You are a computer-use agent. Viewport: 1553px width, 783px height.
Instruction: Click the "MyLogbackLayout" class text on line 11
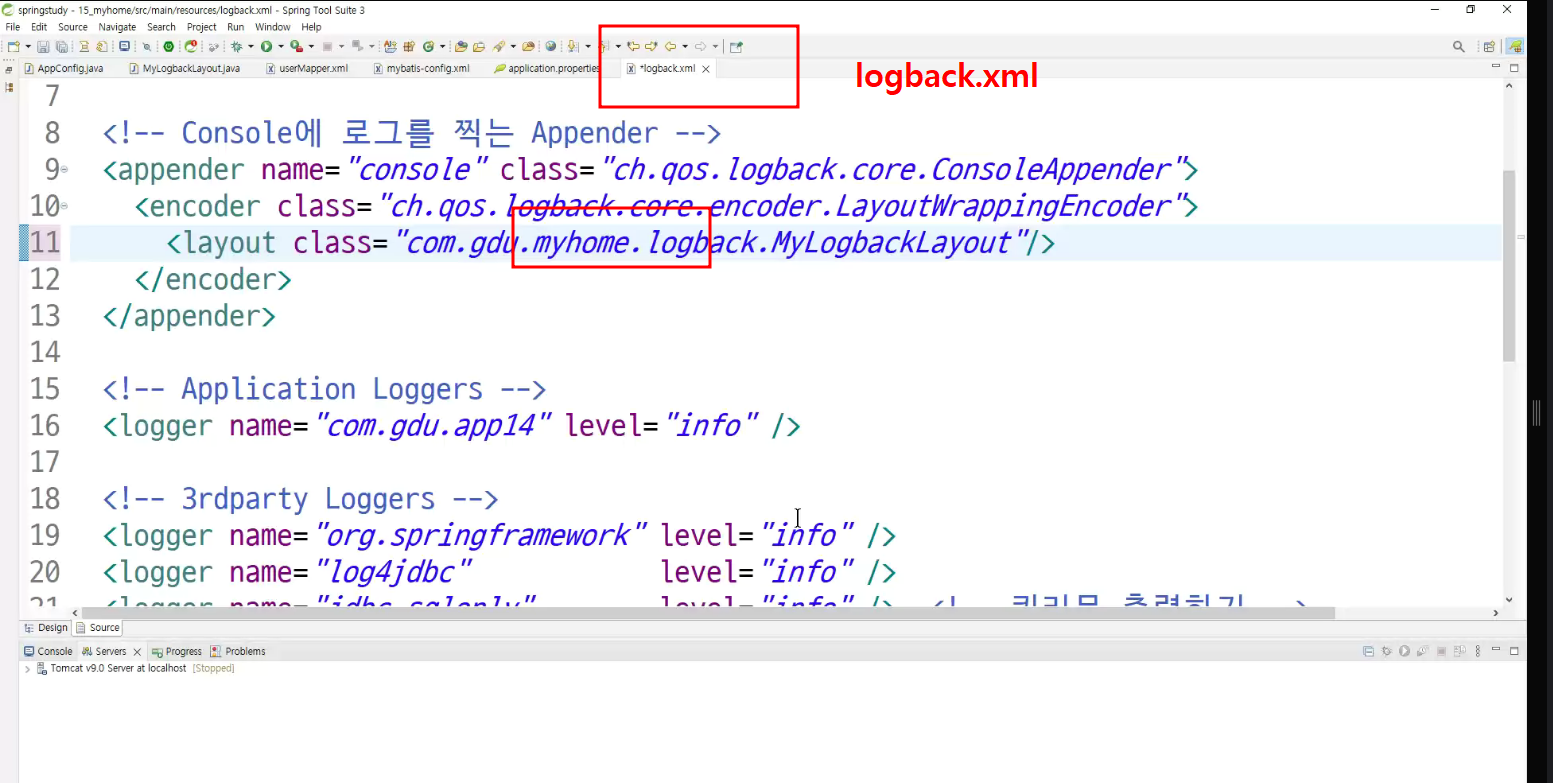tap(892, 243)
